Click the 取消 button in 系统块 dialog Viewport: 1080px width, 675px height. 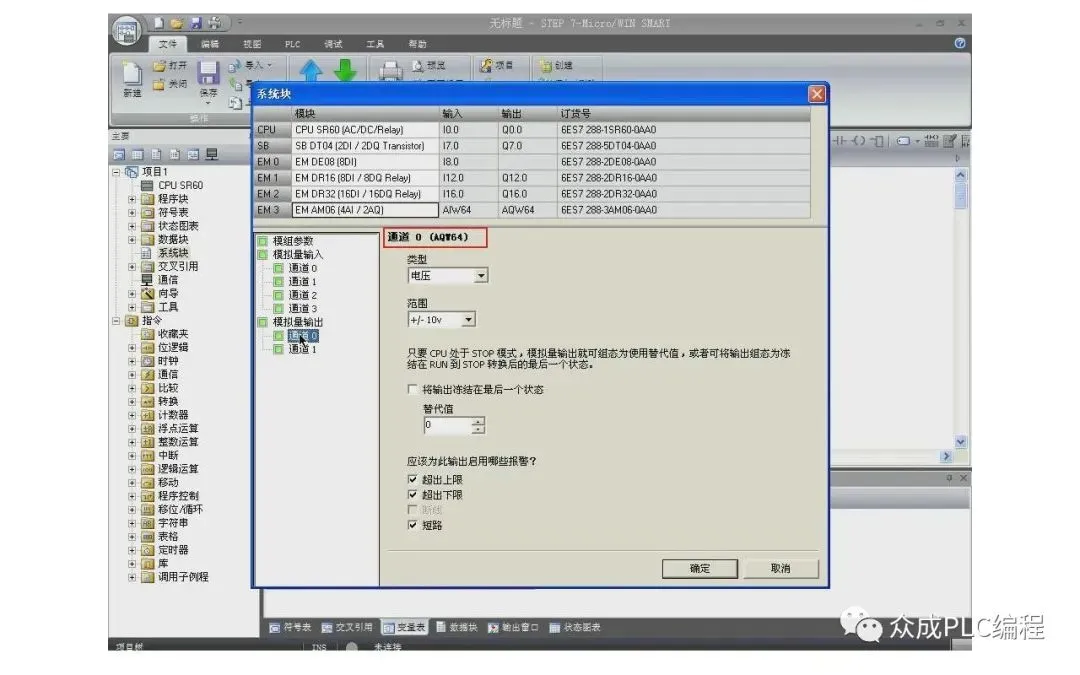(x=780, y=568)
